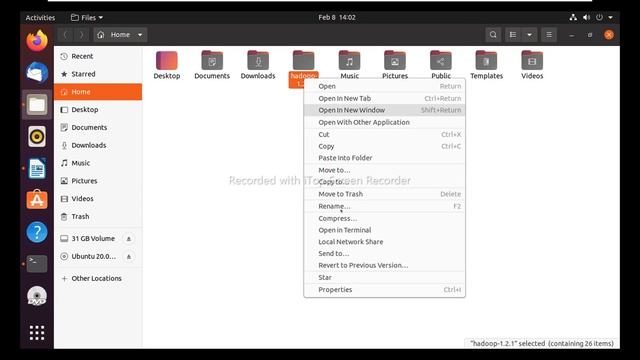Open the Help icon in dock
Viewport: 640px width, 360px height.
(37, 232)
